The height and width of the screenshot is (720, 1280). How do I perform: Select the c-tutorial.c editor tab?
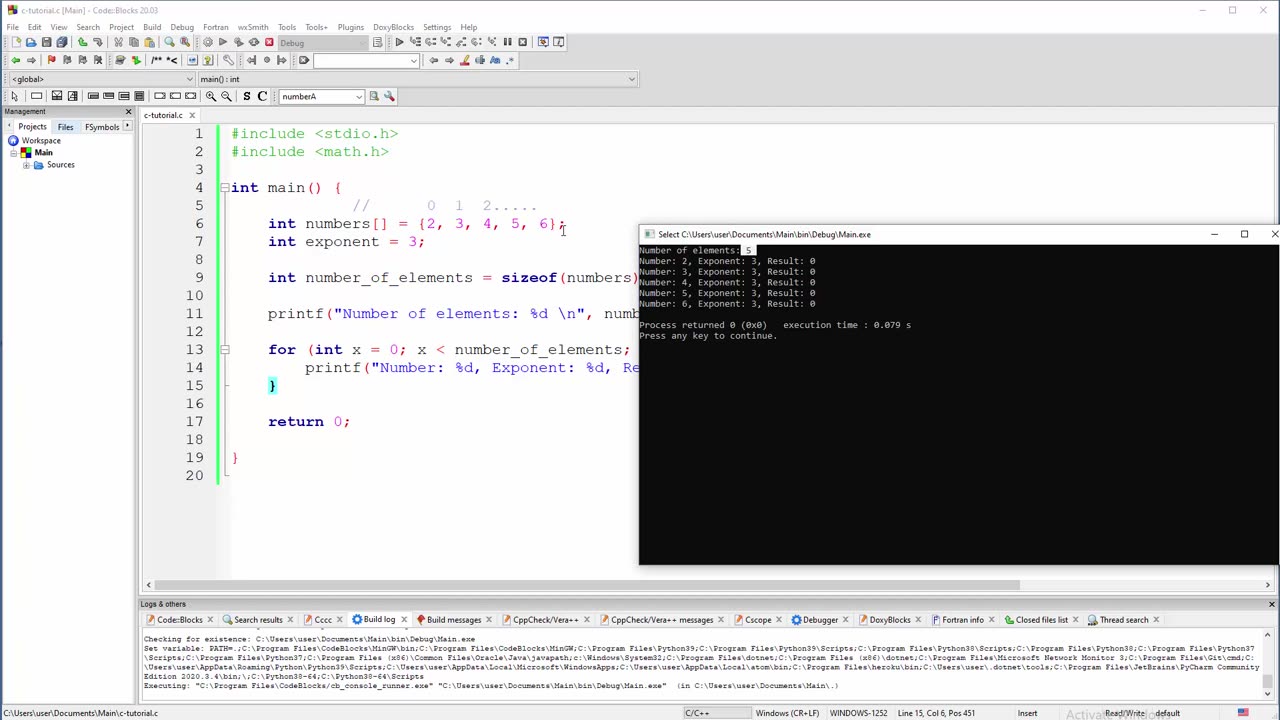pyautogui.click(x=162, y=115)
